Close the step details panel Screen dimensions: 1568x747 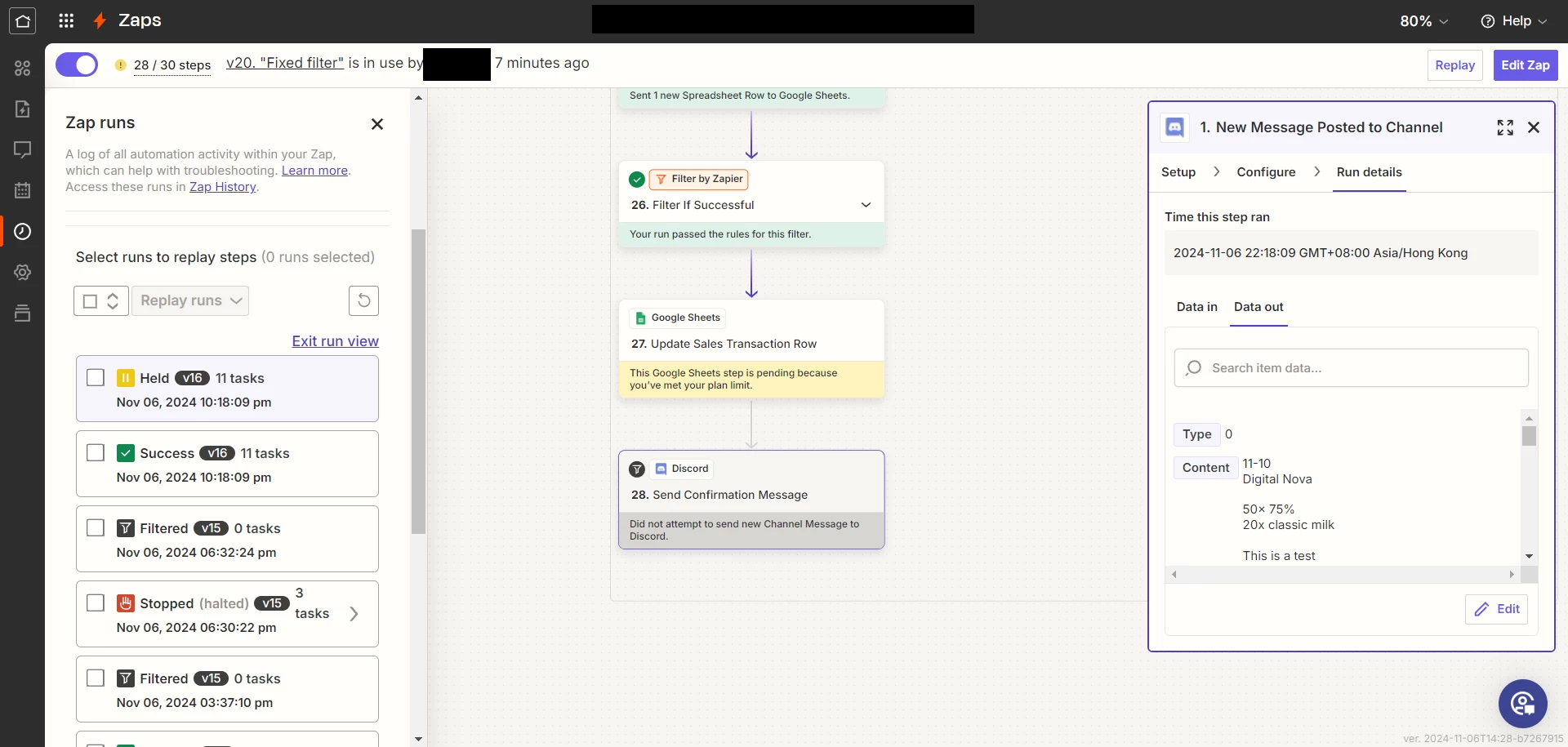(1534, 127)
